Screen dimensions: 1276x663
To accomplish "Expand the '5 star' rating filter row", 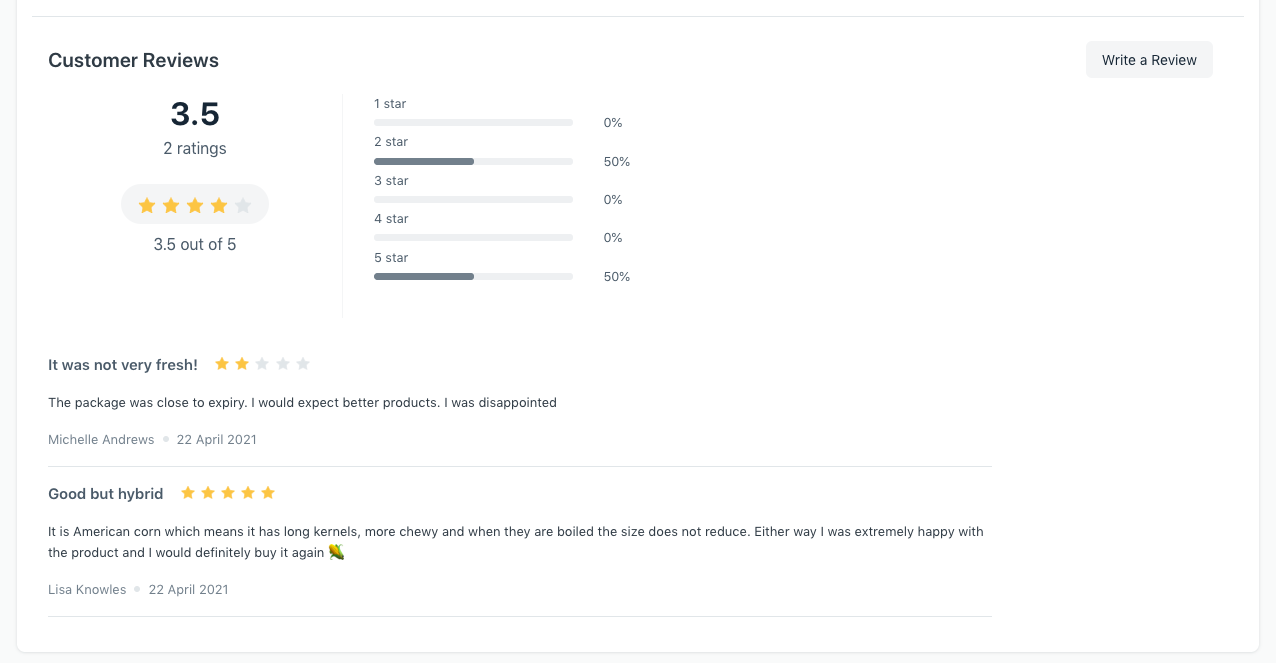I will (x=390, y=257).
